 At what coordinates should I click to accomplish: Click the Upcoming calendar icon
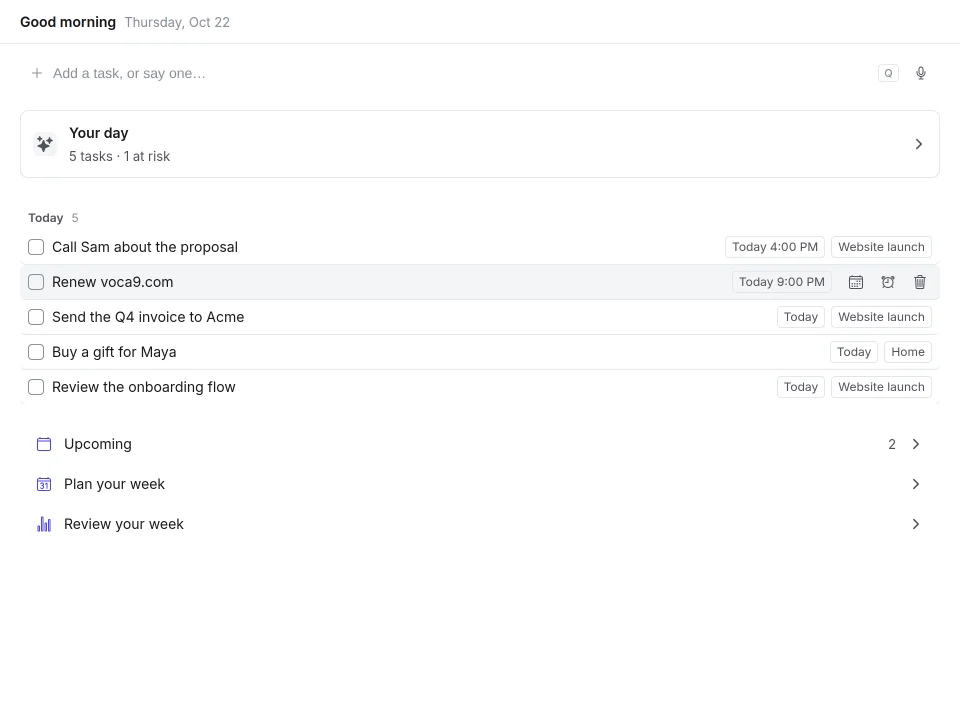(x=44, y=444)
